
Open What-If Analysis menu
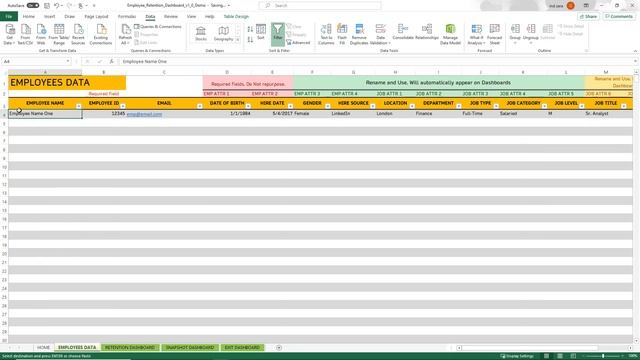476,34
